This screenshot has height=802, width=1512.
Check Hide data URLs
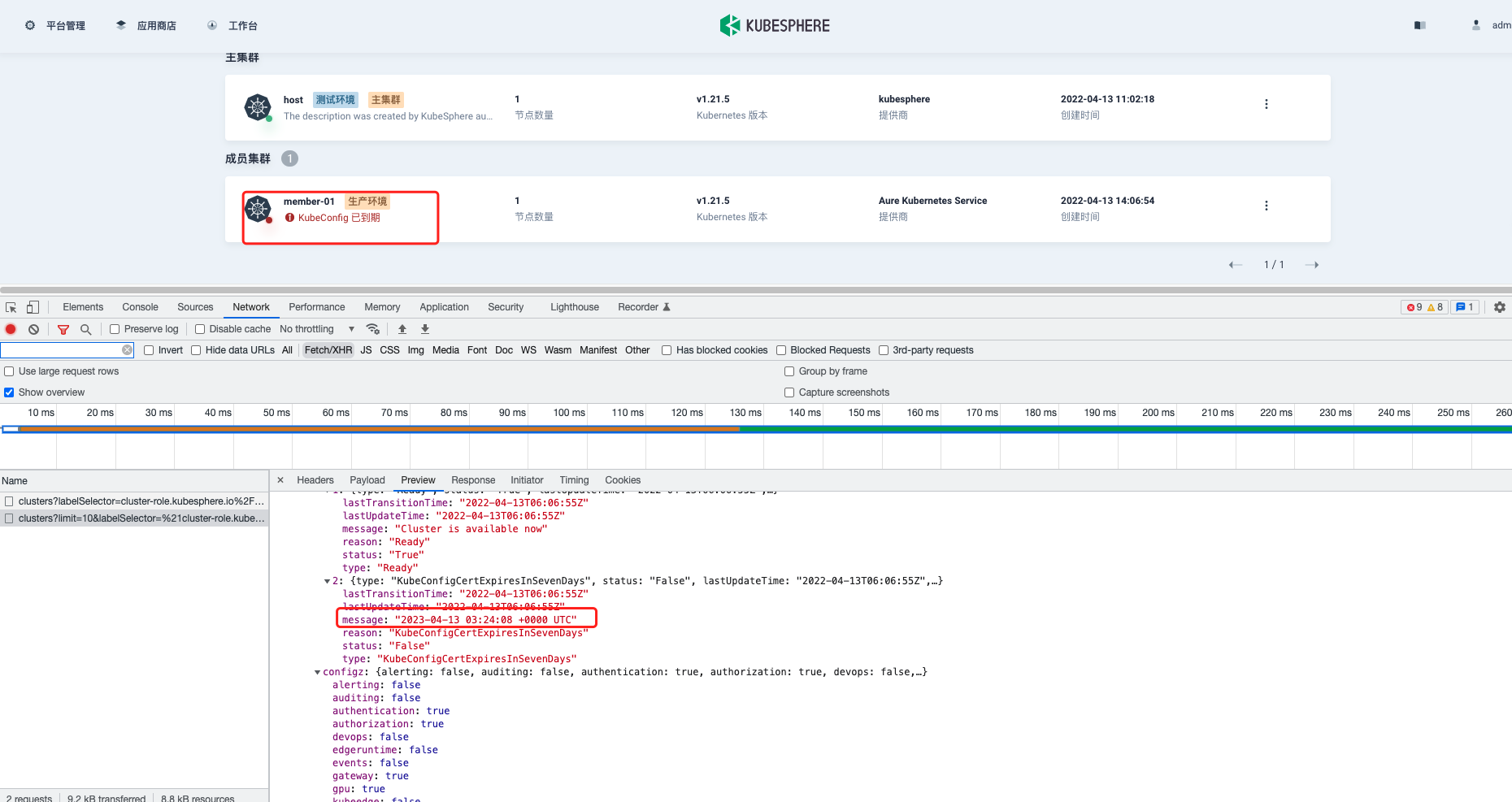click(196, 350)
